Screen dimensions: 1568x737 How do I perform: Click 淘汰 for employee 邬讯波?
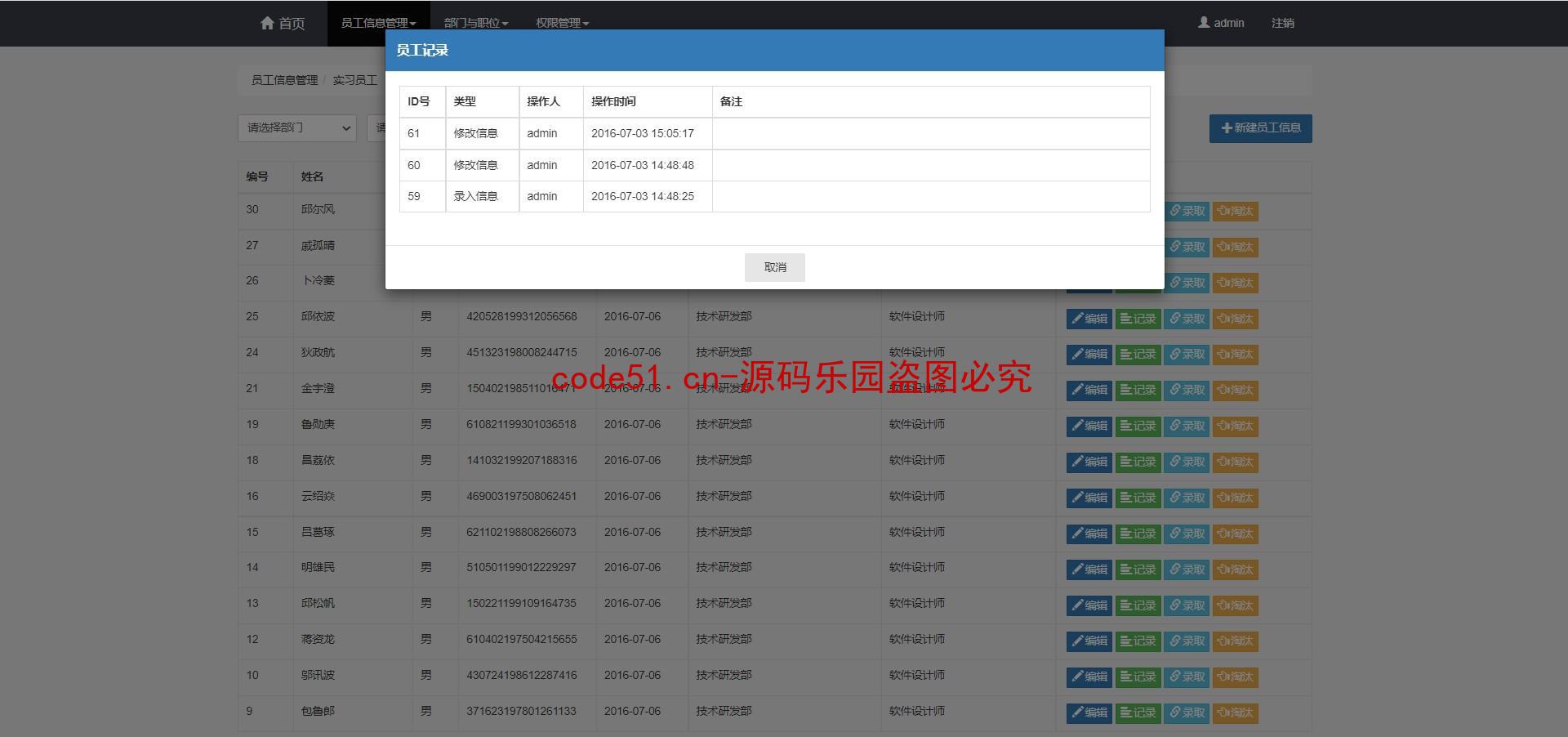click(x=1235, y=677)
